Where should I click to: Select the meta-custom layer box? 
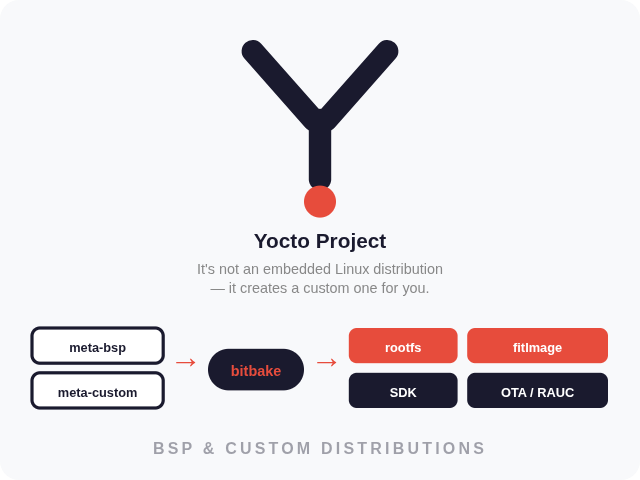pos(98,391)
